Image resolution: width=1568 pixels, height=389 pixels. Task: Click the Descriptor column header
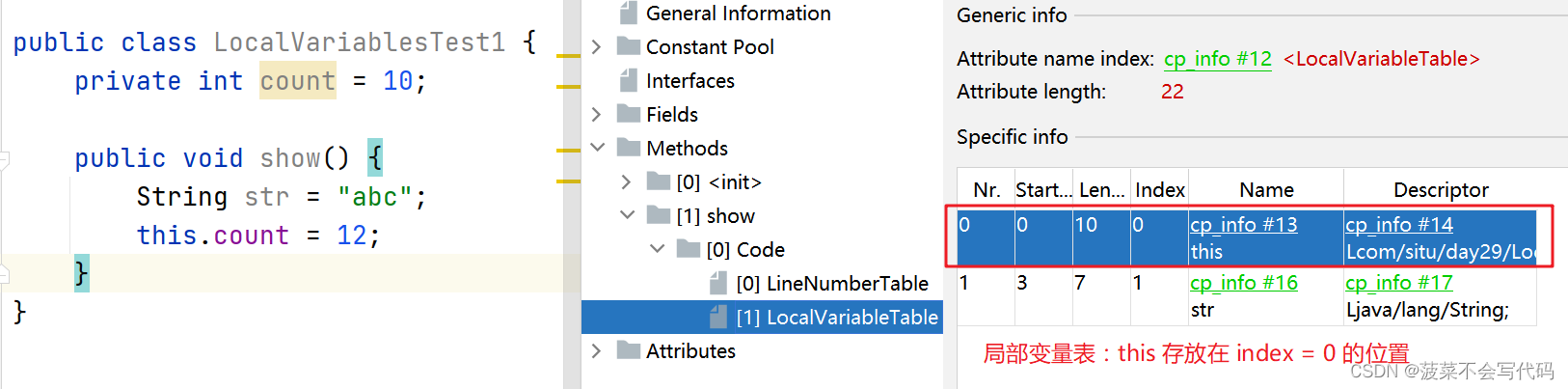point(1441,189)
